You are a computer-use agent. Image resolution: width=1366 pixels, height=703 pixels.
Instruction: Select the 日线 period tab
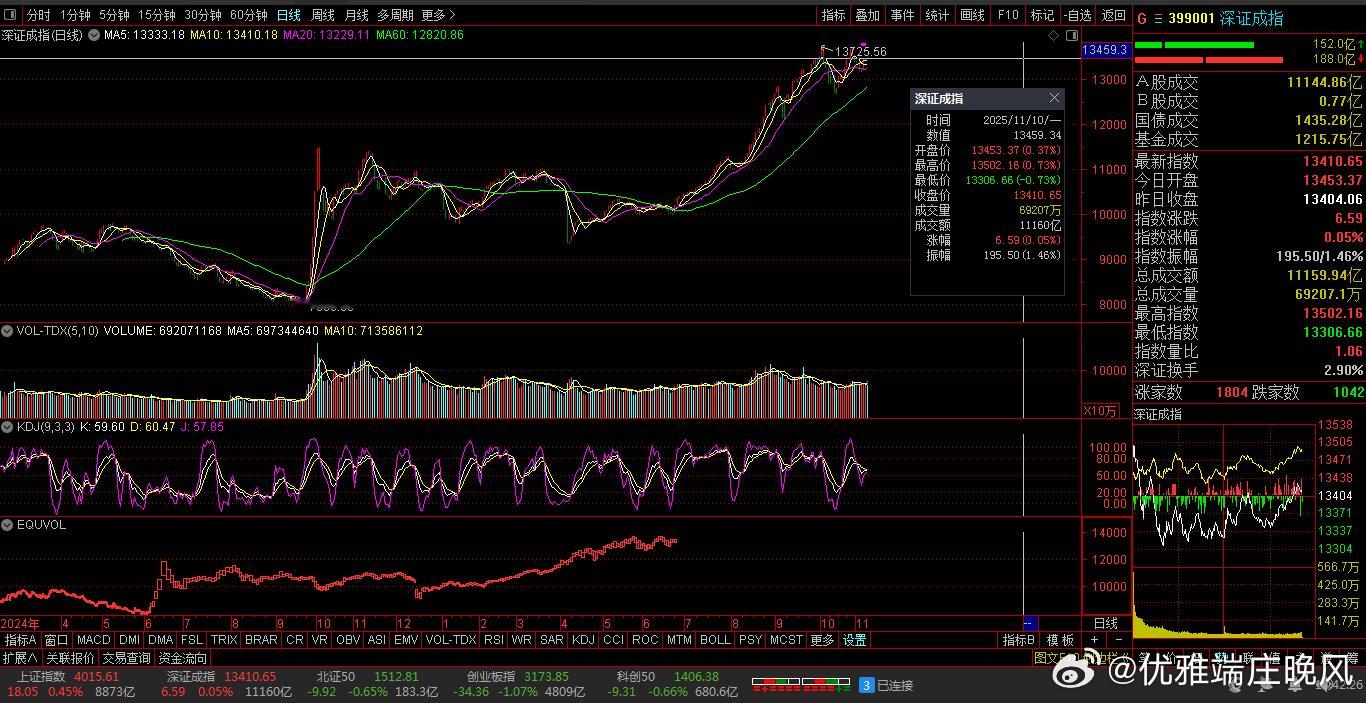tap(289, 15)
